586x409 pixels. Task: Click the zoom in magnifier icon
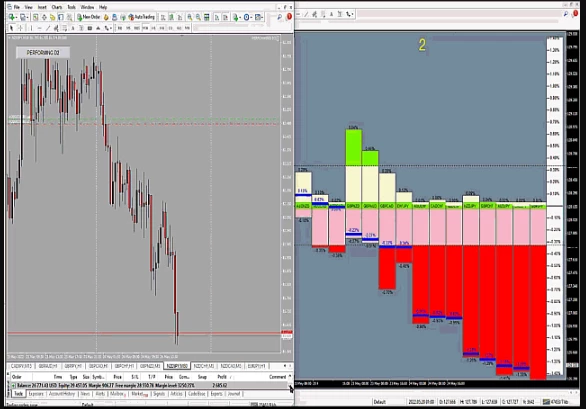(x=190, y=17)
